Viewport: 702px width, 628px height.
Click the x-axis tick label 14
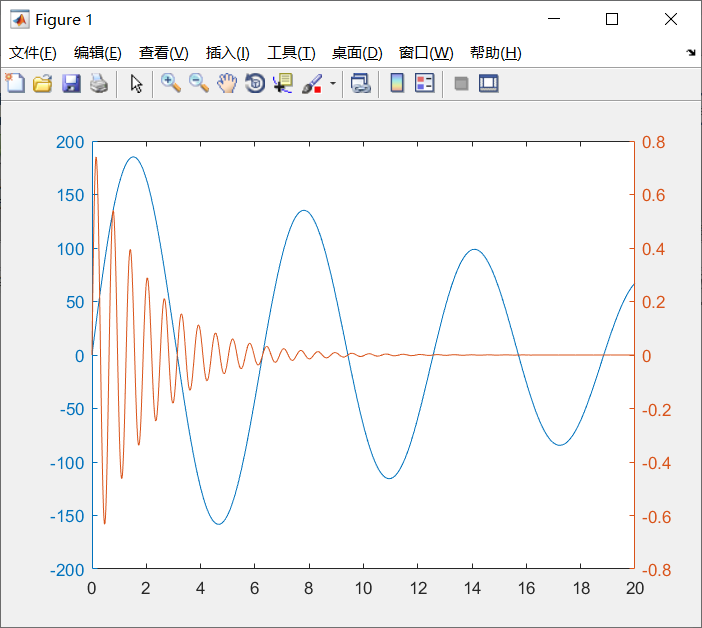pyautogui.click(x=472, y=588)
